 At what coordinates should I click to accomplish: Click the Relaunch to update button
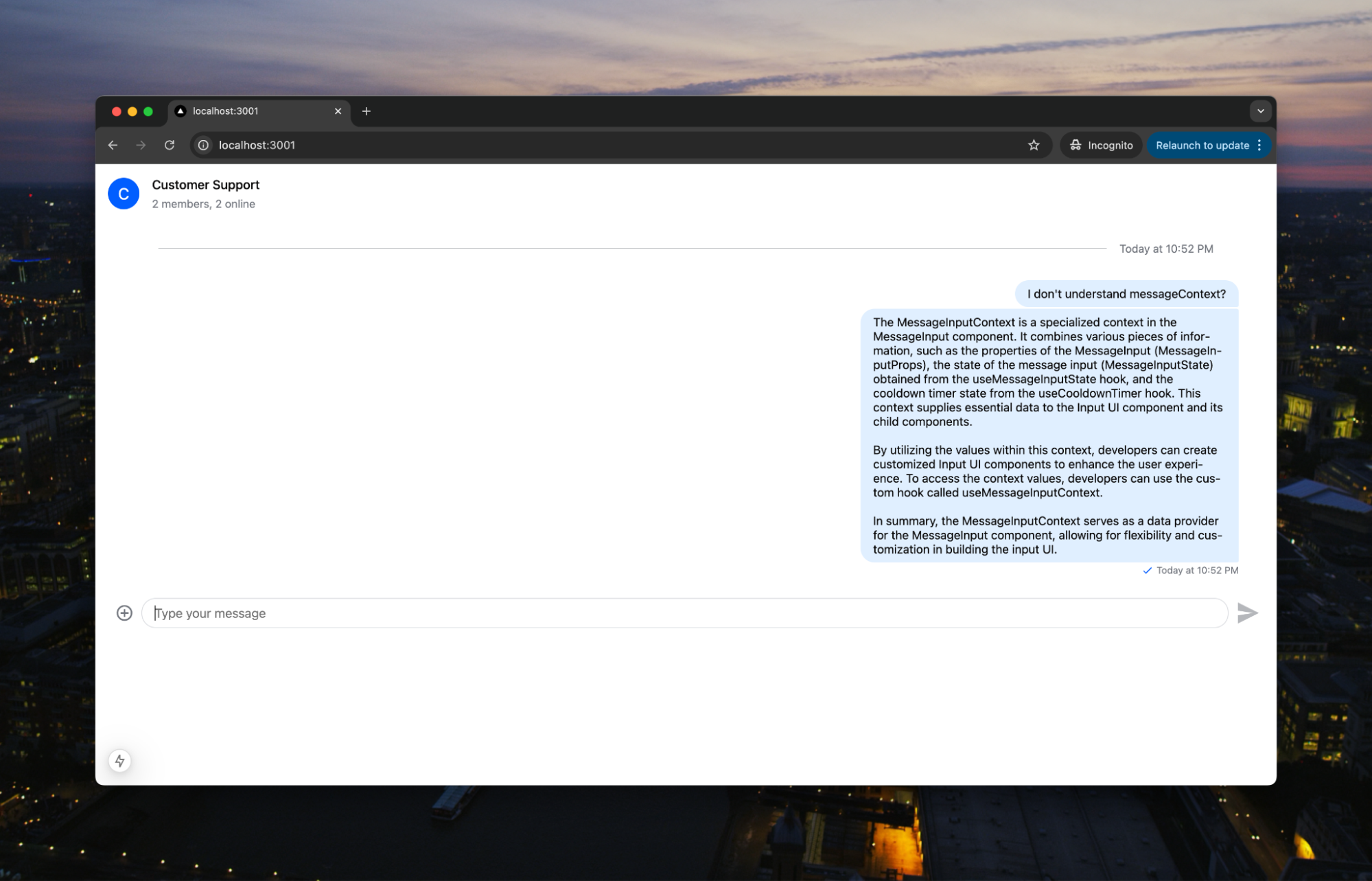(x=1202, y=145)
